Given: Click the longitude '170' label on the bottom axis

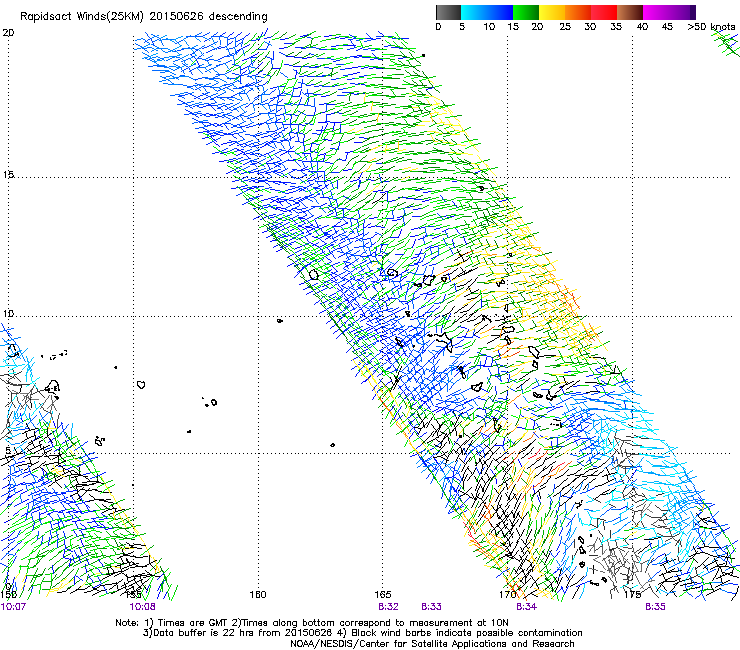Looking at the screenshot, I should pyautogui.click(x=507, y=594).
